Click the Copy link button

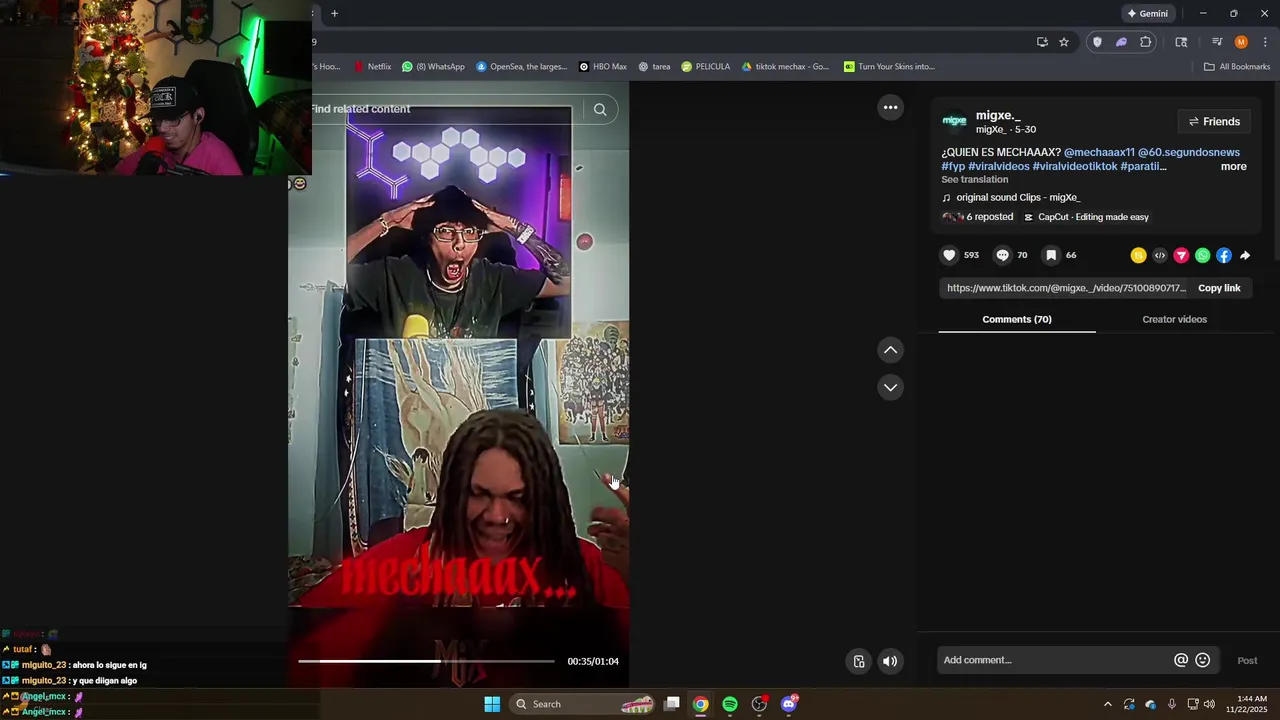click(1219, 288)
